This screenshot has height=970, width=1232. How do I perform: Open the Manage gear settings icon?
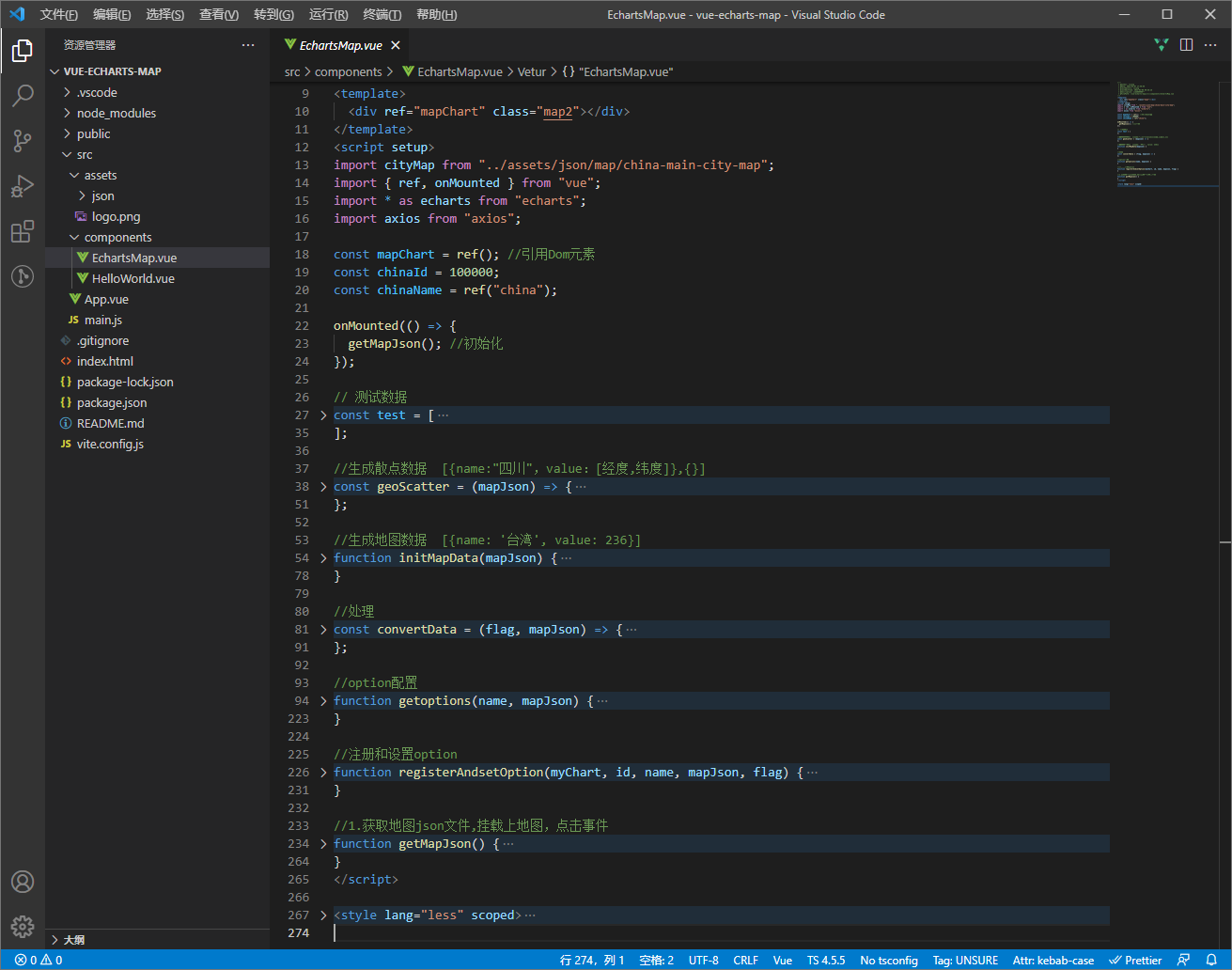[x=23, y=926]
